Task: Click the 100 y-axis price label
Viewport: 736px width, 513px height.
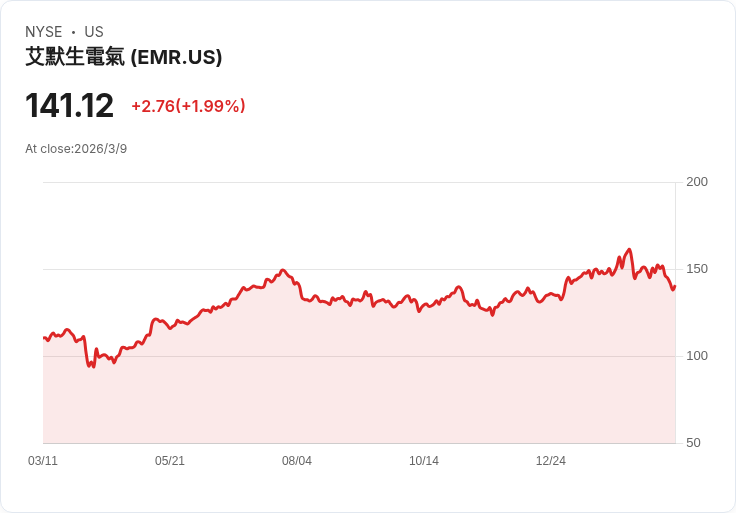Action: point(697,356)
